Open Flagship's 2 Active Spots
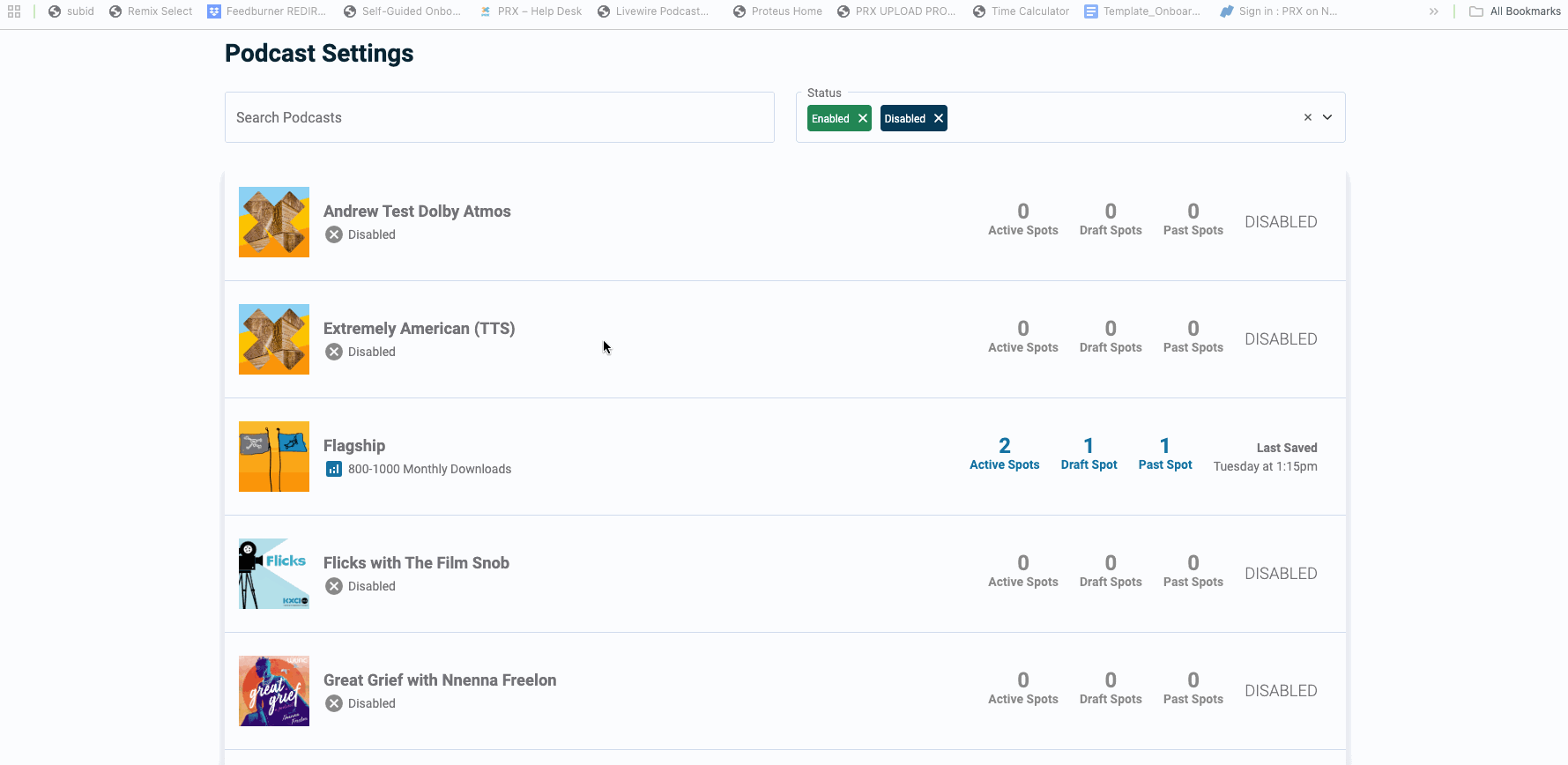Image resolution: width=1568 pixels, height=765 pixels. click(1004, 454)
